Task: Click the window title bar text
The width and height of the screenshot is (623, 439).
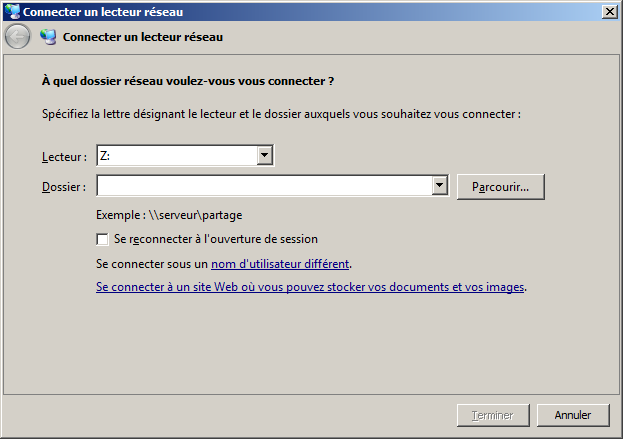Action: (x=102, y=11)
